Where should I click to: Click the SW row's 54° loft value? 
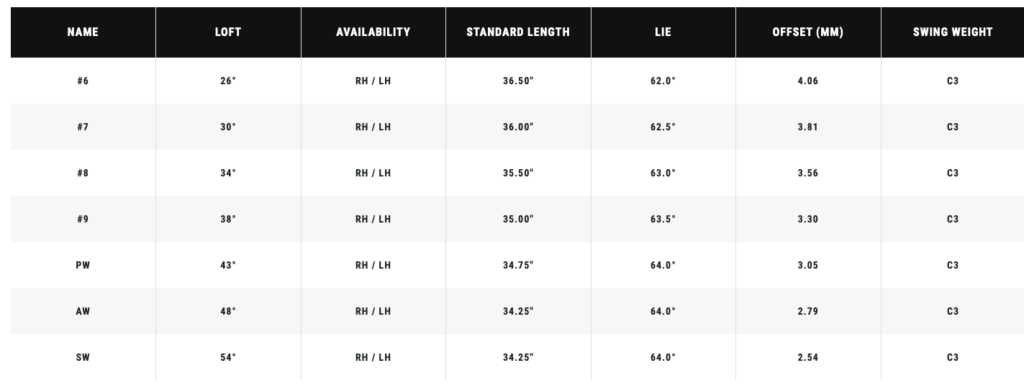[x=228, y=357]
